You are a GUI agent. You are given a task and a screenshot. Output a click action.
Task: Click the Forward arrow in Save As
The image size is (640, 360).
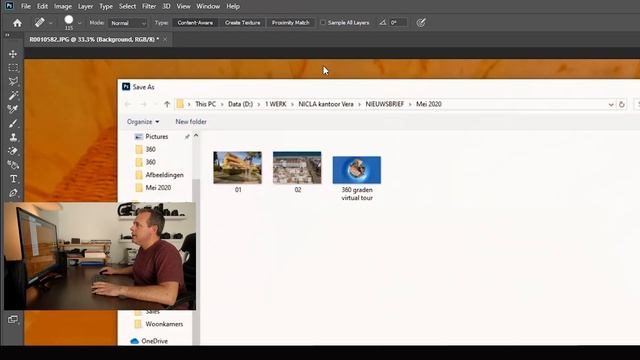144,104
